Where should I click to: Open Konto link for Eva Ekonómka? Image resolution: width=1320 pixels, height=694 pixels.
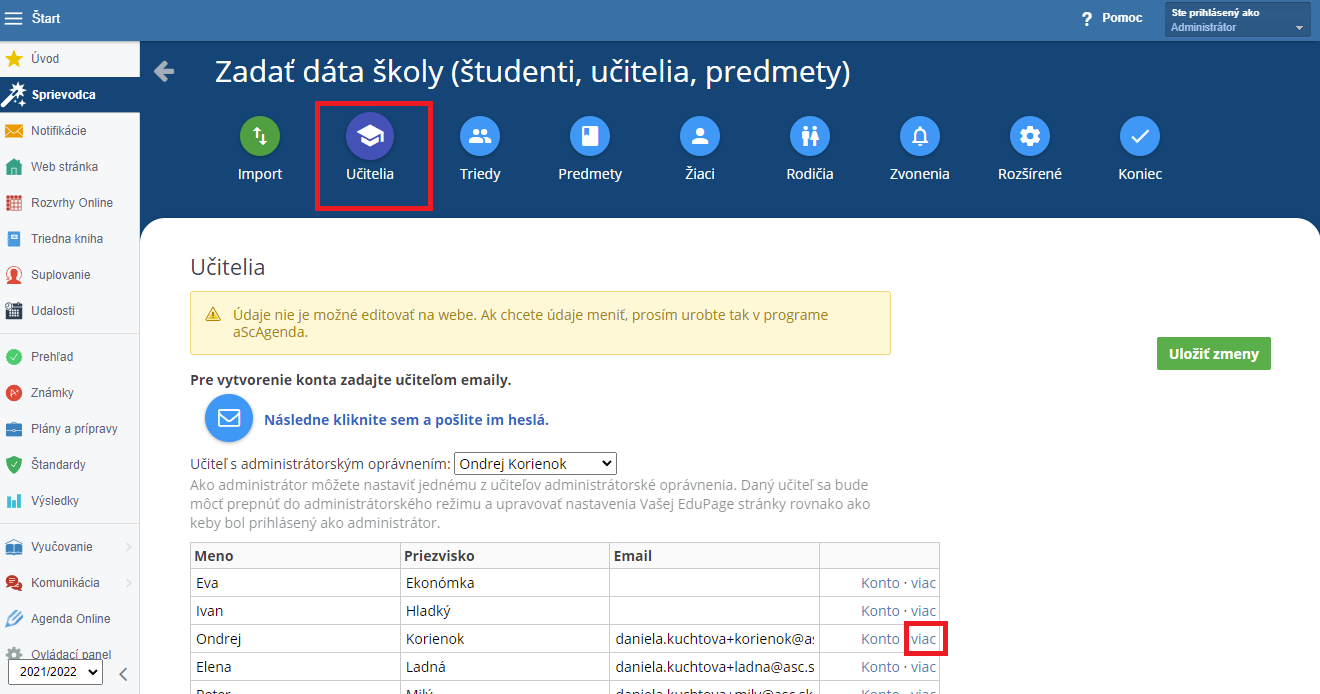[x=880, y=583]
